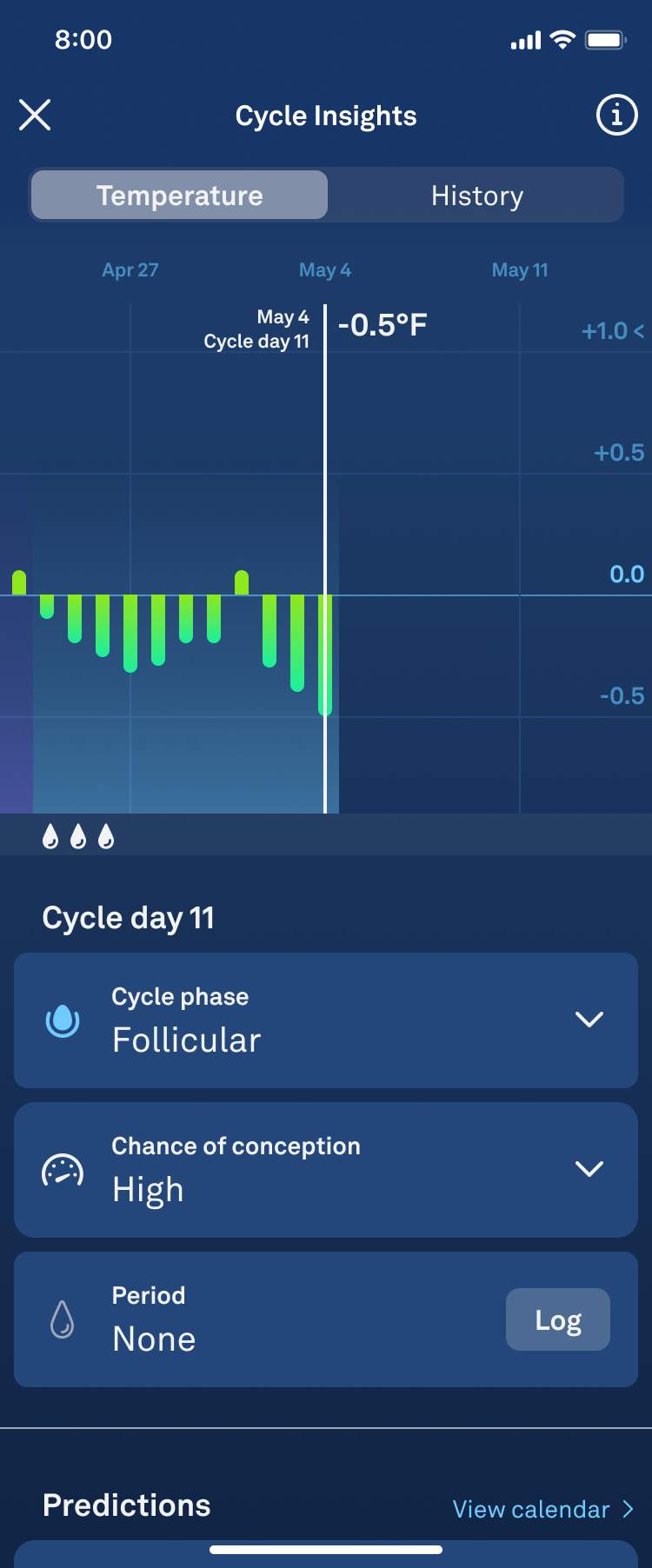Expand the Cycle phase Follicular card
Image resolution: width=652 pixels, height=1568 pixels.
(589, 1020)
